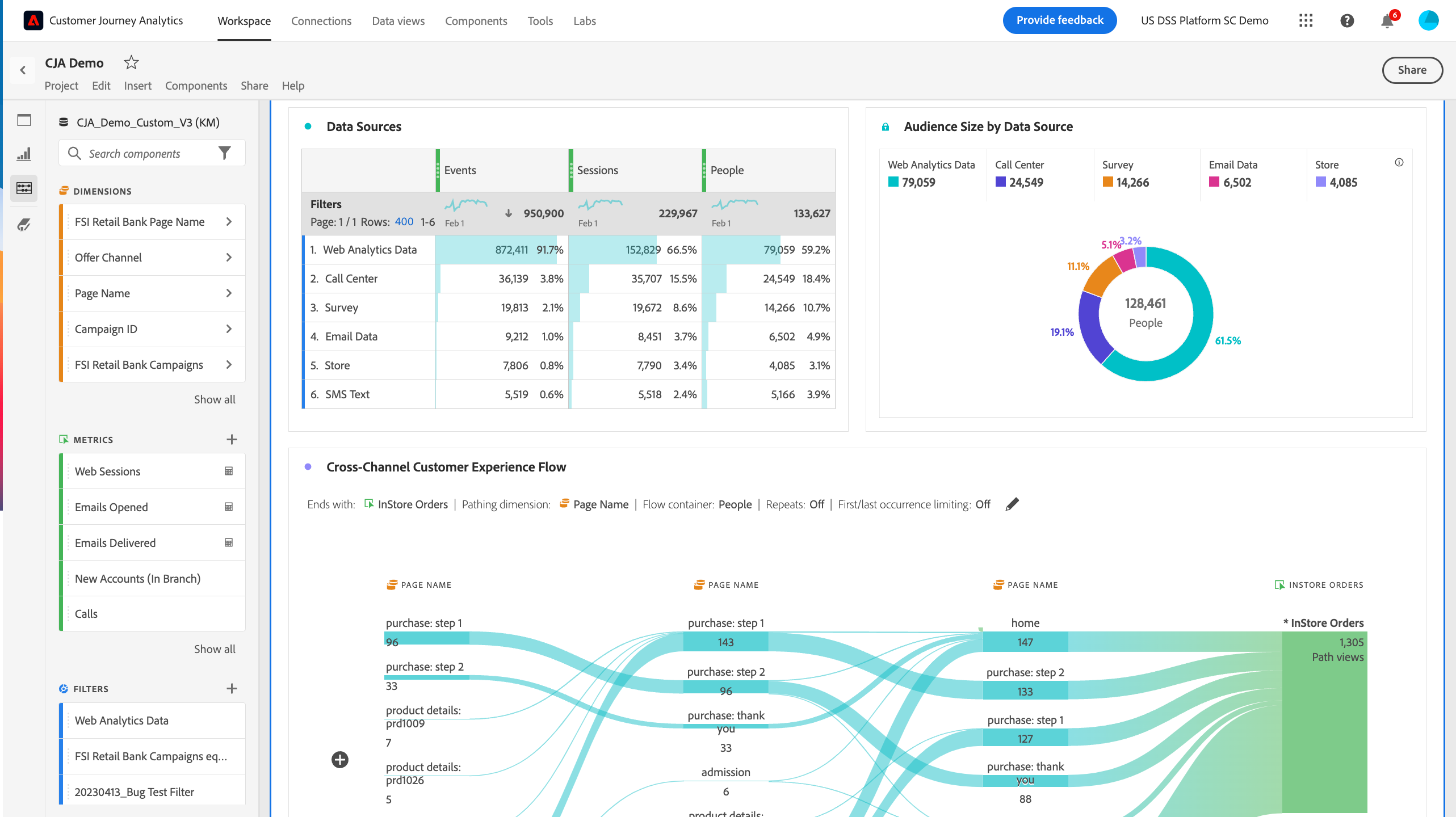The image size is (1456, 817).
Task: Star the CJA Demo project as favorite
Action: (131, 62)
